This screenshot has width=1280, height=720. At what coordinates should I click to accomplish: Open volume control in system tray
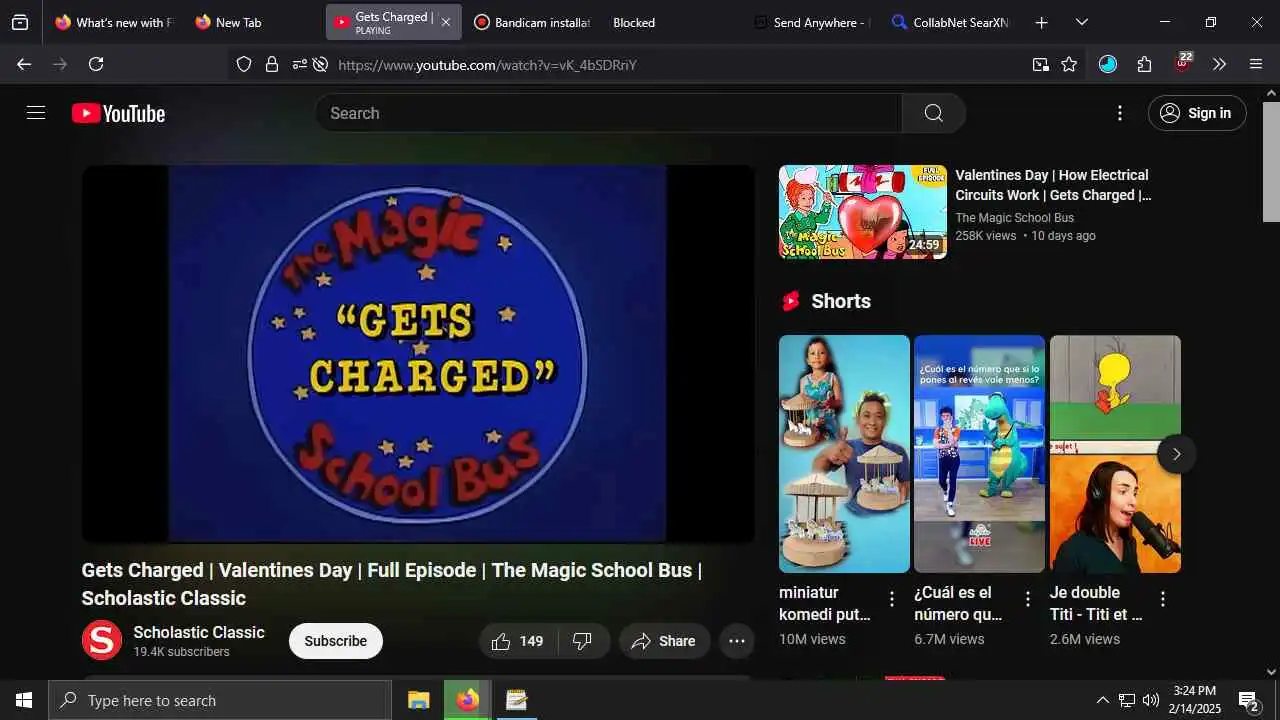tap(1151, 700)
